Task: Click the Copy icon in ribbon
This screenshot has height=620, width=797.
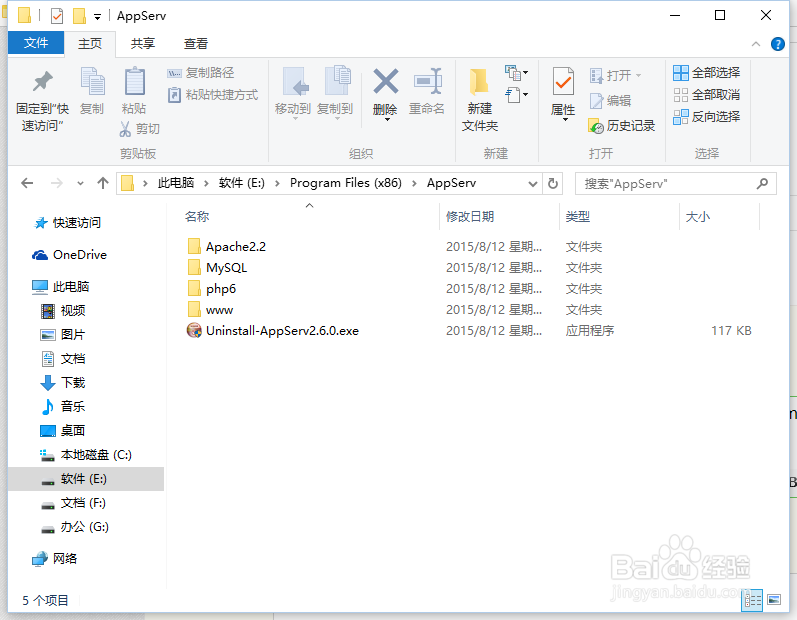Action: 93,81
